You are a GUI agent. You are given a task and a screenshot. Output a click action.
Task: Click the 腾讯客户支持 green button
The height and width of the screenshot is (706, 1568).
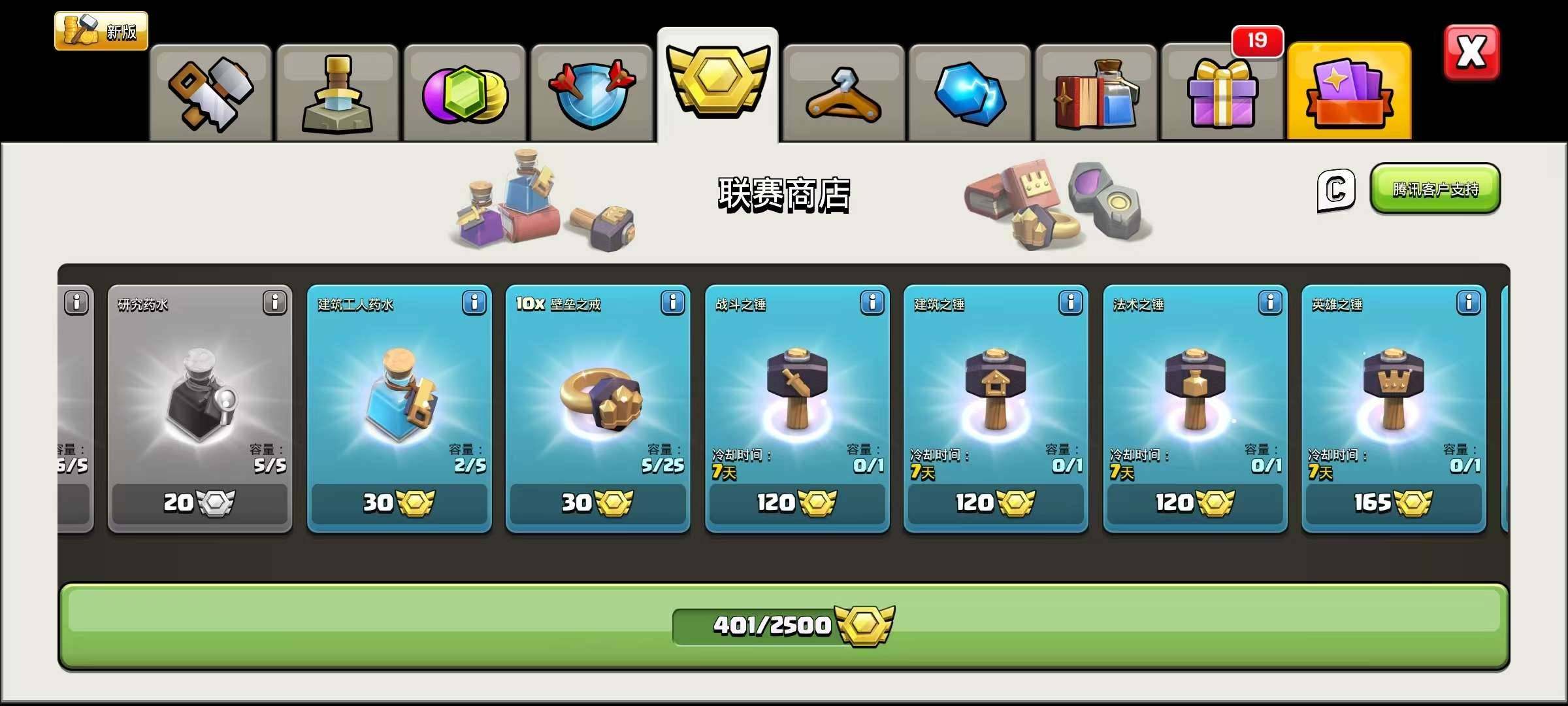pos(1435,189)
